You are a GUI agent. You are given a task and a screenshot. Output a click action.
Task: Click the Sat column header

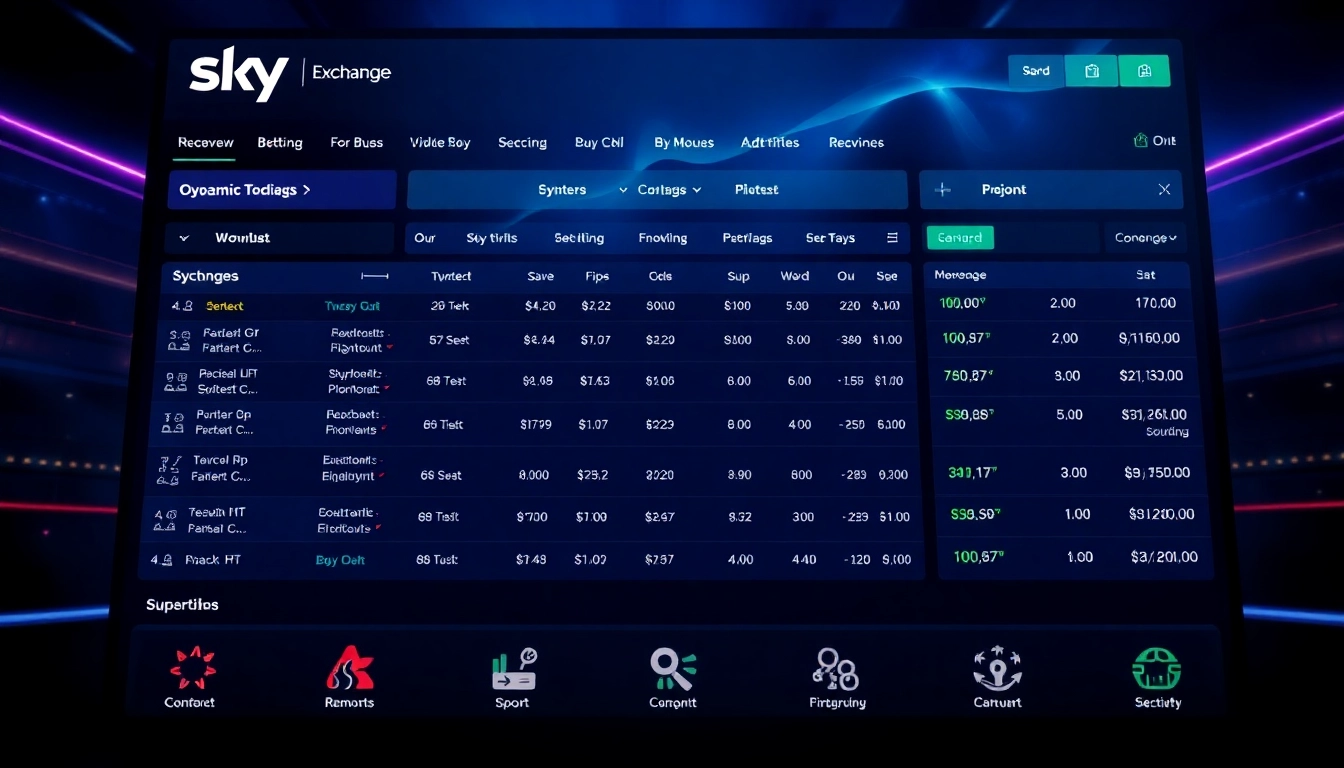coord(1146,275)
